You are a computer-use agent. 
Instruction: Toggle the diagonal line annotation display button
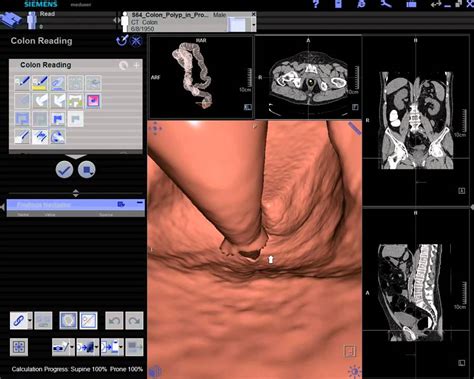(88, 321)
